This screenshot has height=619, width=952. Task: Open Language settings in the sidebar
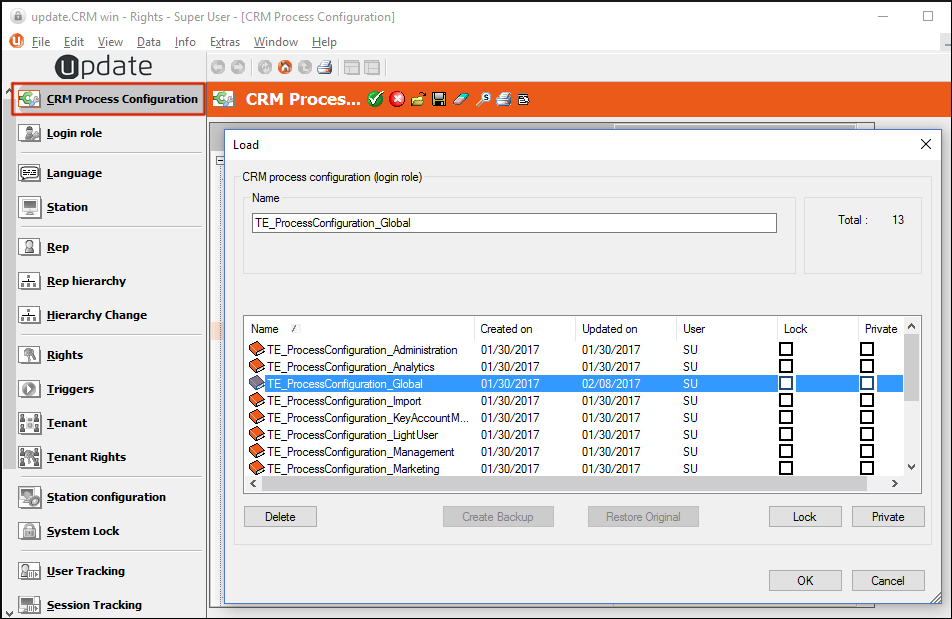74,173
